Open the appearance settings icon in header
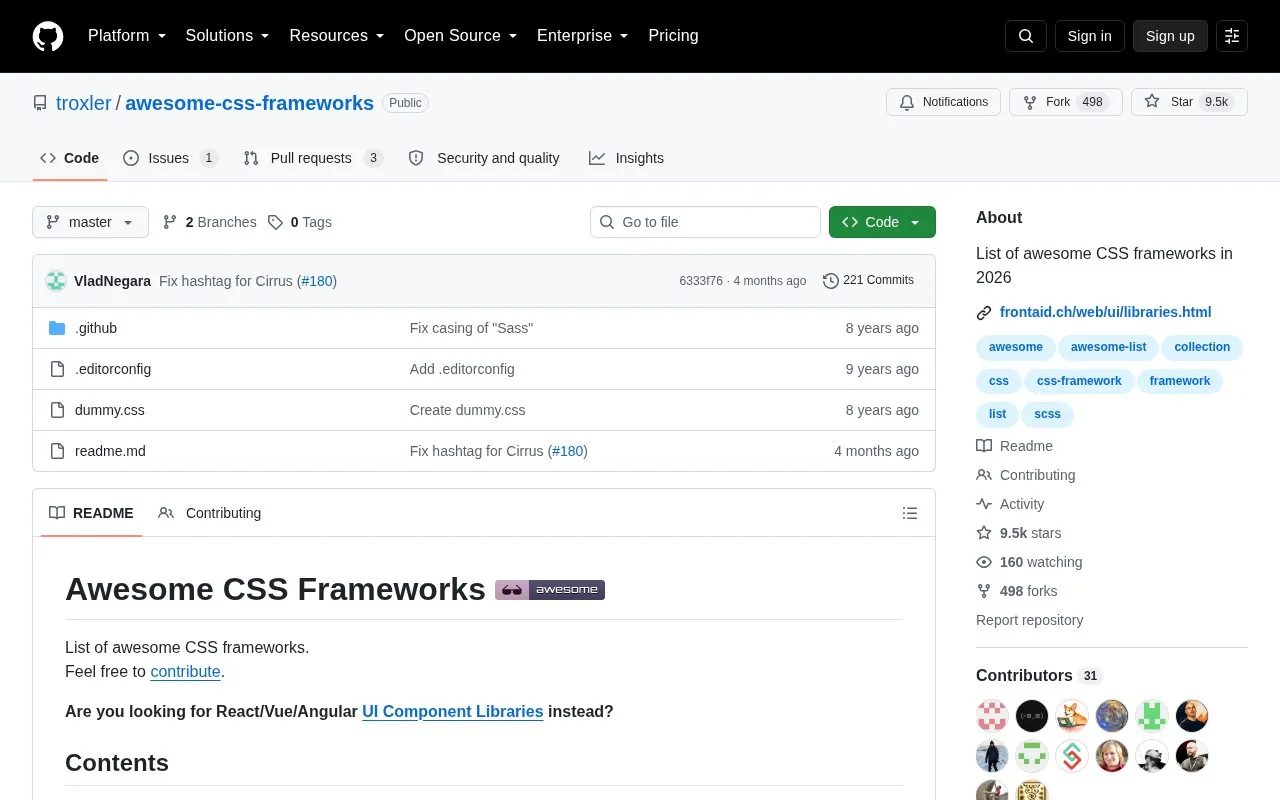Image resolution: width=1280 pixels, height=800 pixels. [x=1232, y=36]
